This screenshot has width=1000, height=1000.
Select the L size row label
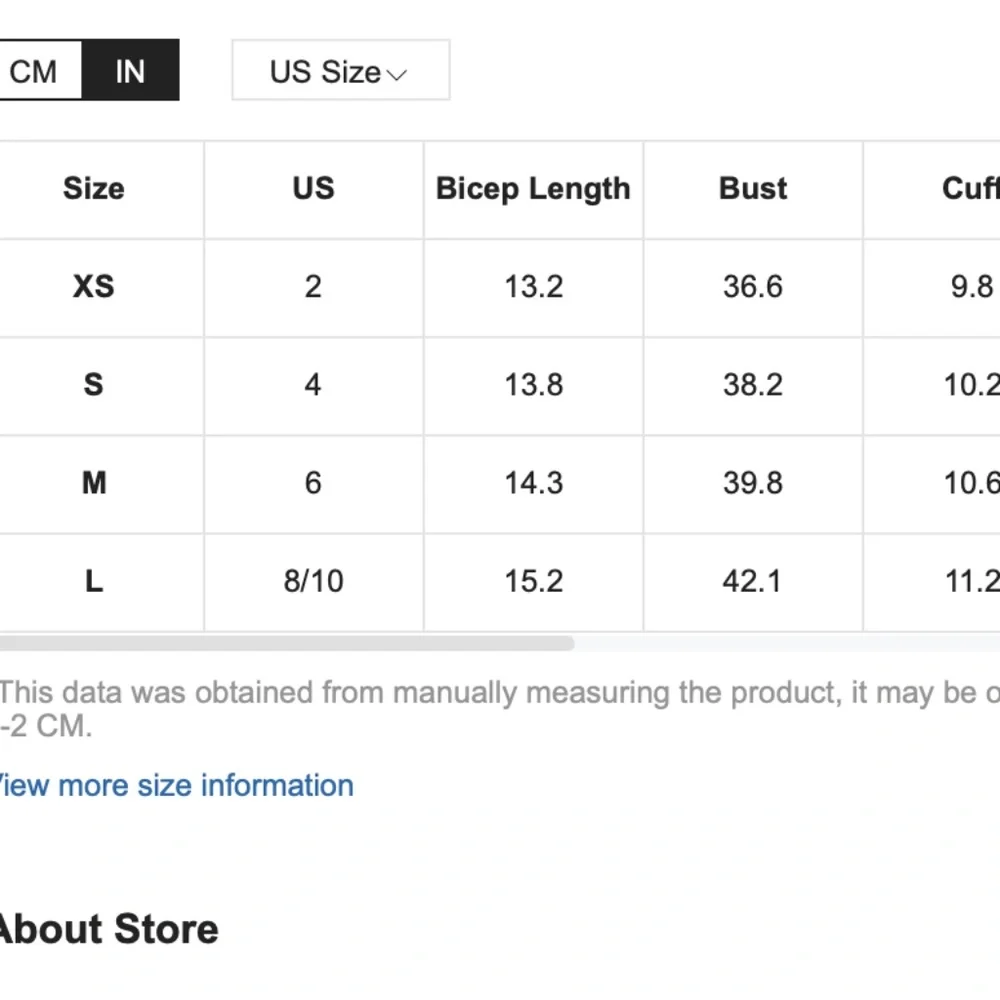coord(93,581)
